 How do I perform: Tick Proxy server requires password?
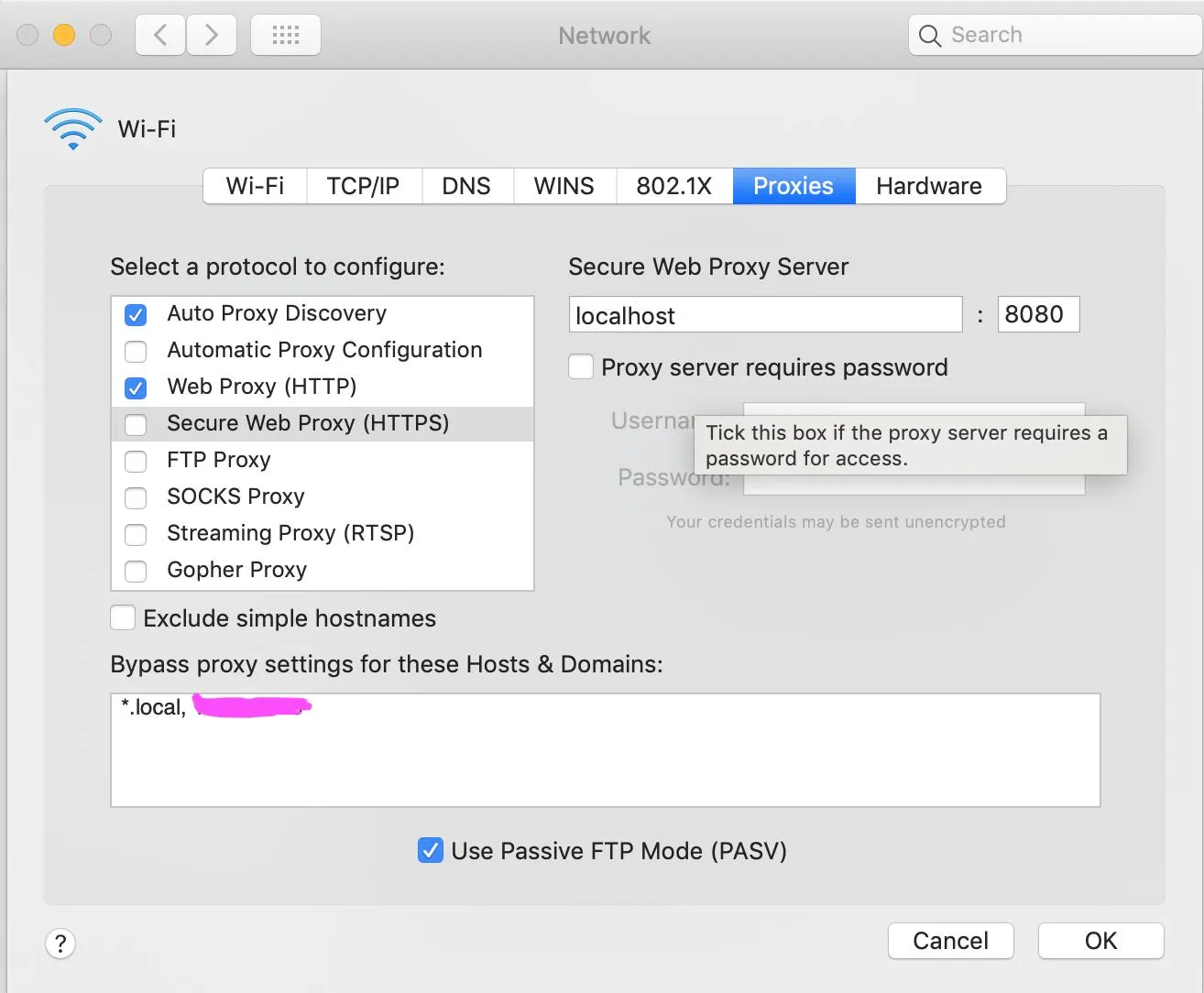[581, 367]
